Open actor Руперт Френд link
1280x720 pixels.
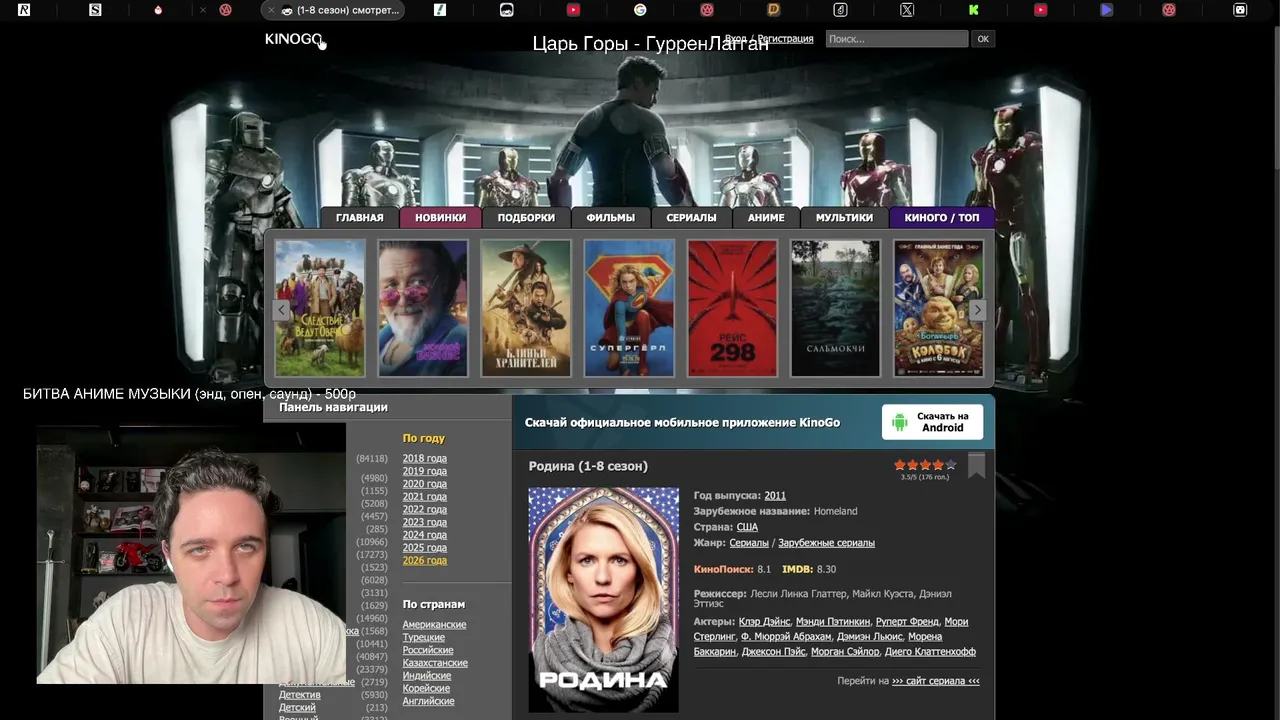(907, 621)
